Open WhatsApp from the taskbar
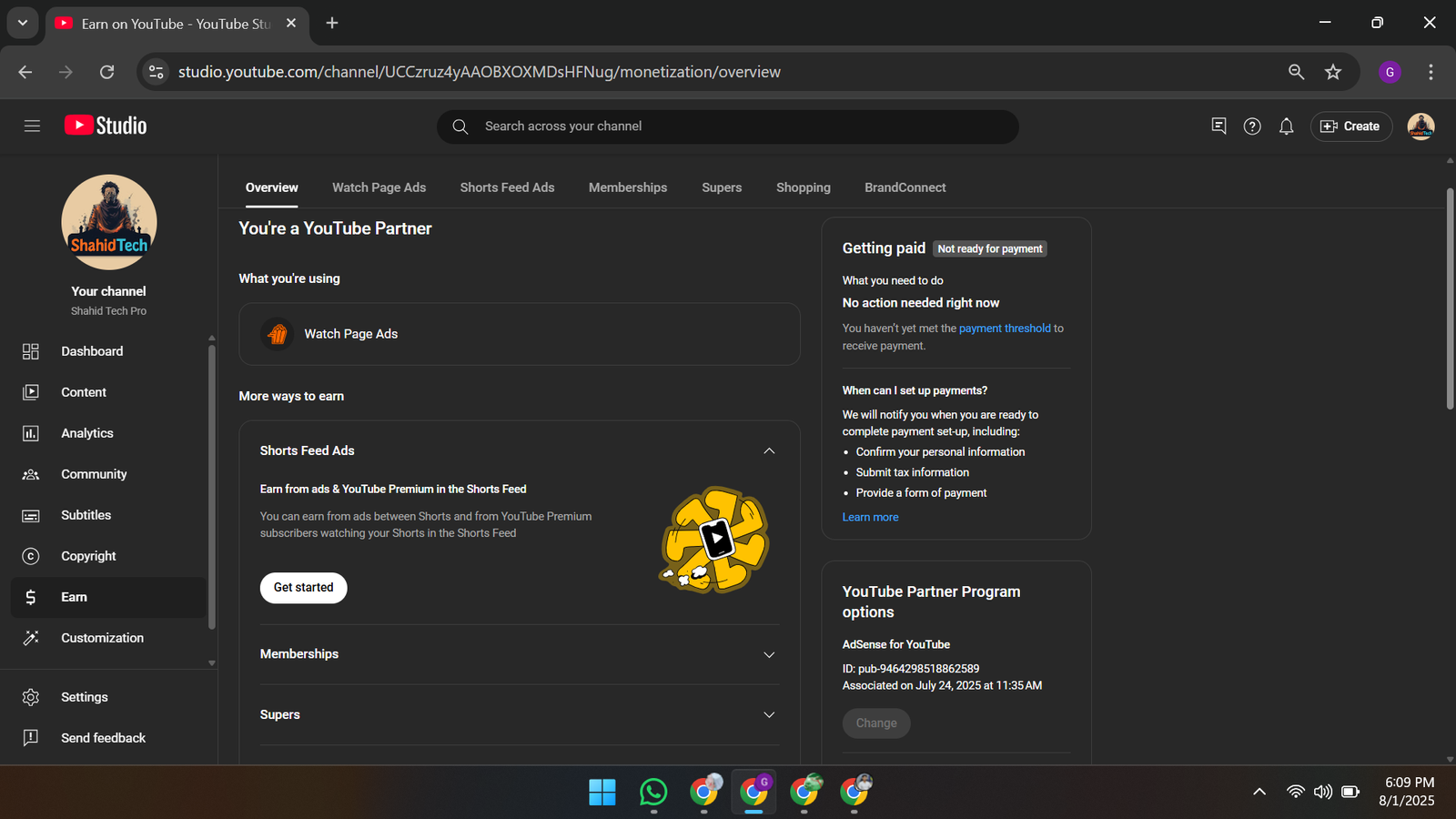Image resolution: width=1456 pixels, height=819 pixels. pos(653,793)
